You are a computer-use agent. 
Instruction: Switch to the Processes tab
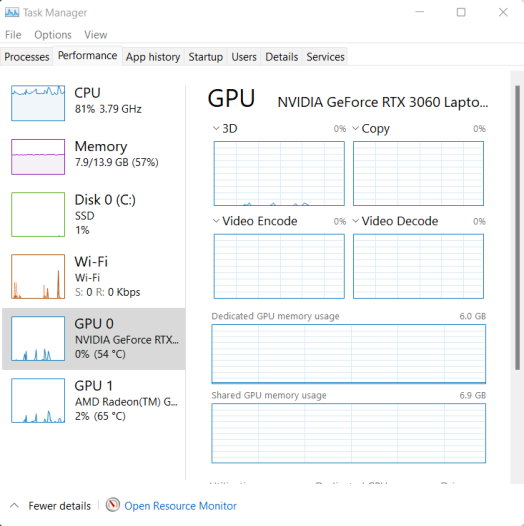click(27, 57)
